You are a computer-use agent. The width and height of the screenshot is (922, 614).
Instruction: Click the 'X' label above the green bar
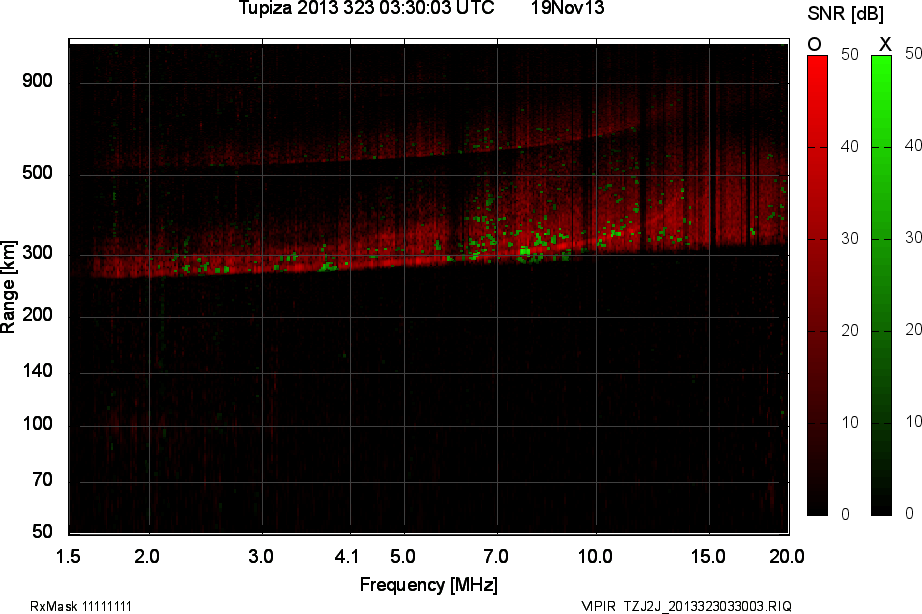(885, 44)
